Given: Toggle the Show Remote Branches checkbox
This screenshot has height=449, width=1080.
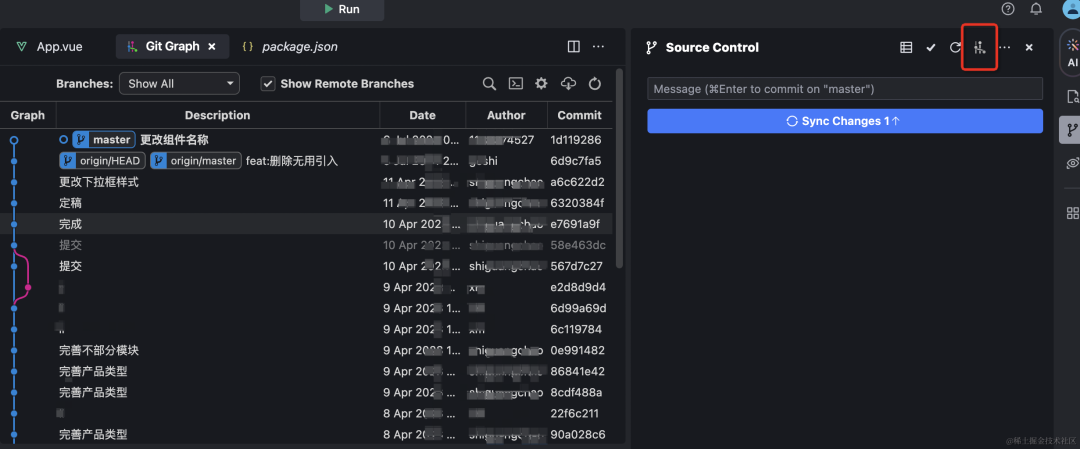Looking at the screenshot, I should (x=268, y=84).
